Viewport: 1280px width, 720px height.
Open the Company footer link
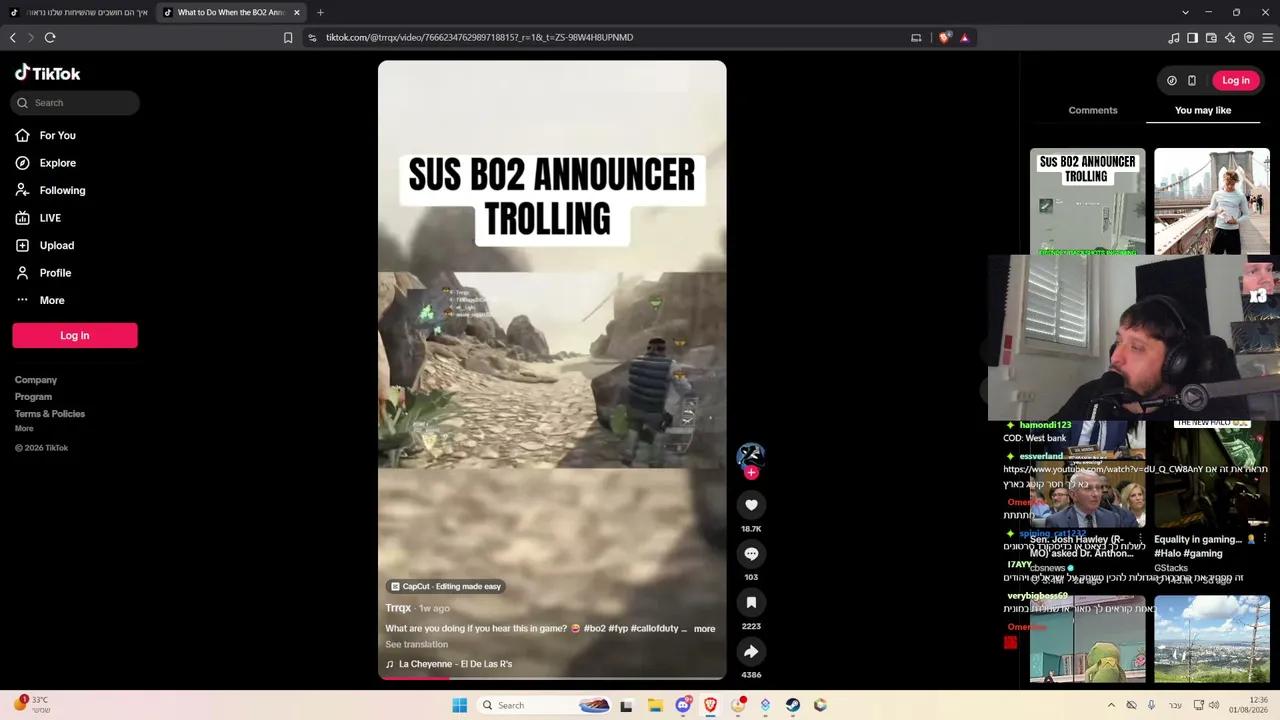click(x=36, y=380)
